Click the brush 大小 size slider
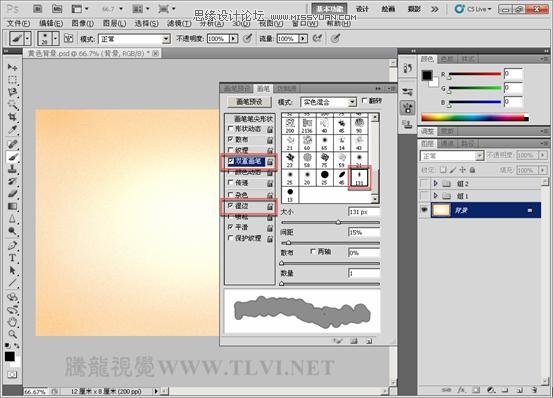 (330, 222)
